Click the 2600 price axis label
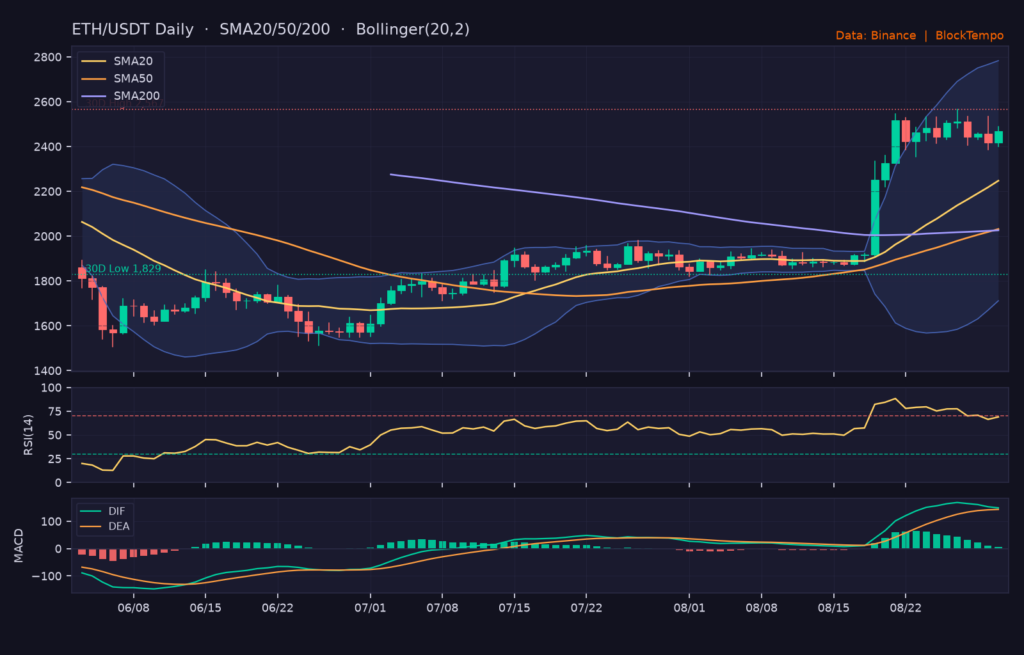Viewport: 1024px width, 655px height. click(x=48, y=102)
